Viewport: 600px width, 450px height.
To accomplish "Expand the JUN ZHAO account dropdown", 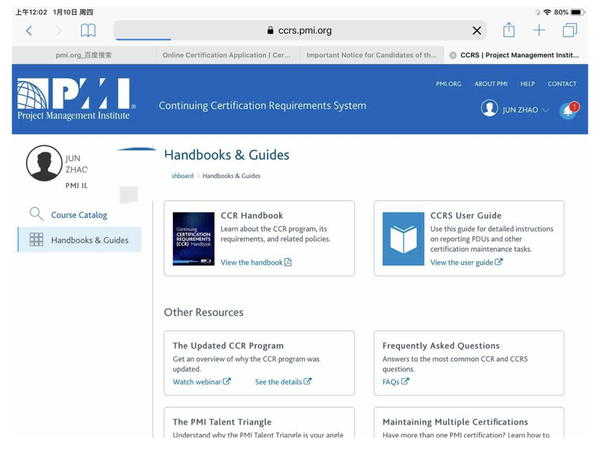I will (525, 110).
